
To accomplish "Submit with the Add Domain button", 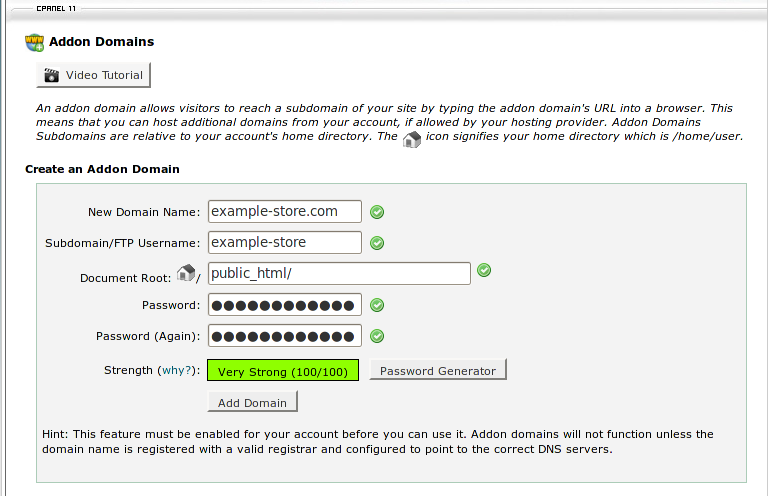I will (252, 403).
